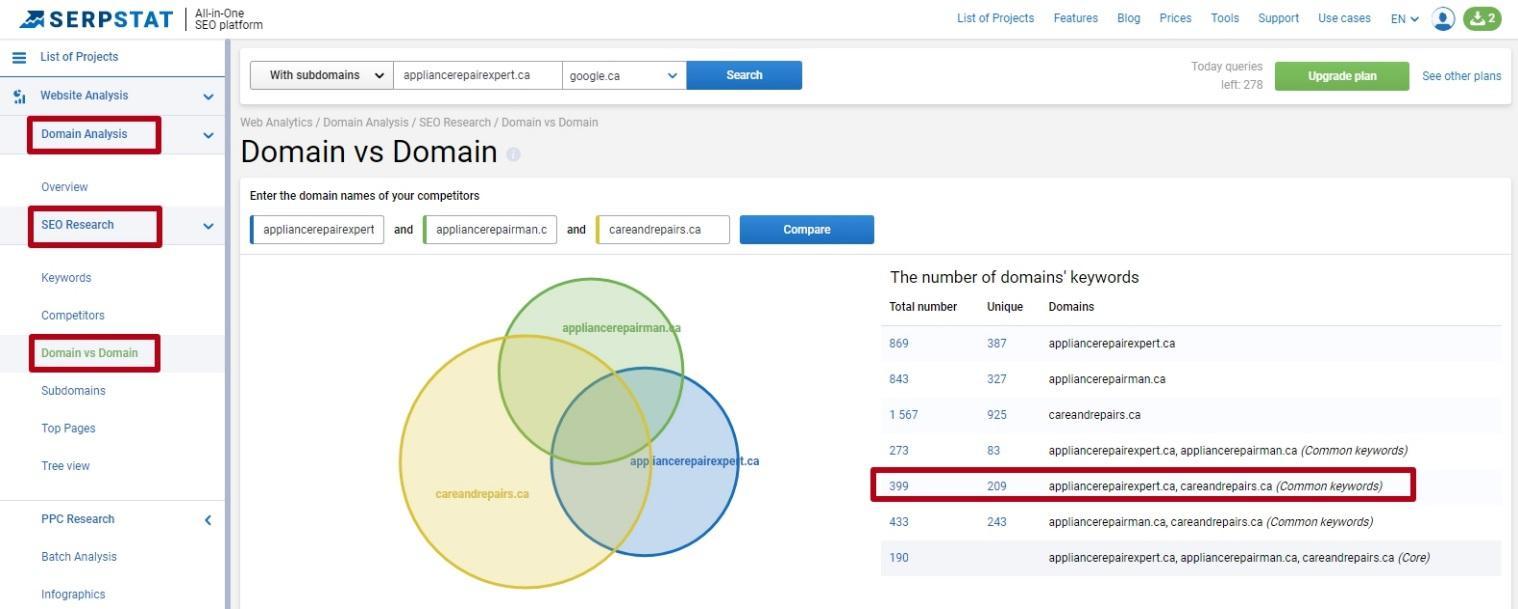This screenshot has height=609, width=1518.
Task: Open Overview in sidebar
Action: click(64, 187)
